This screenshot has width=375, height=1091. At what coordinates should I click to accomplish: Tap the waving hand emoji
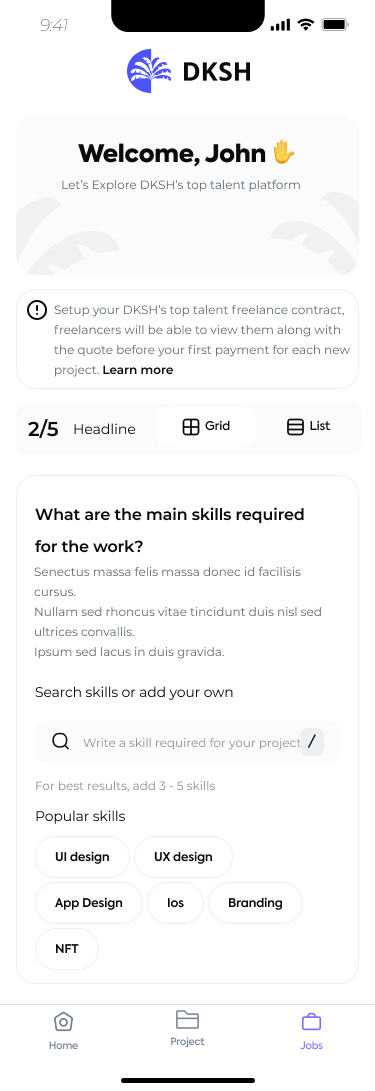pos(284,152)
